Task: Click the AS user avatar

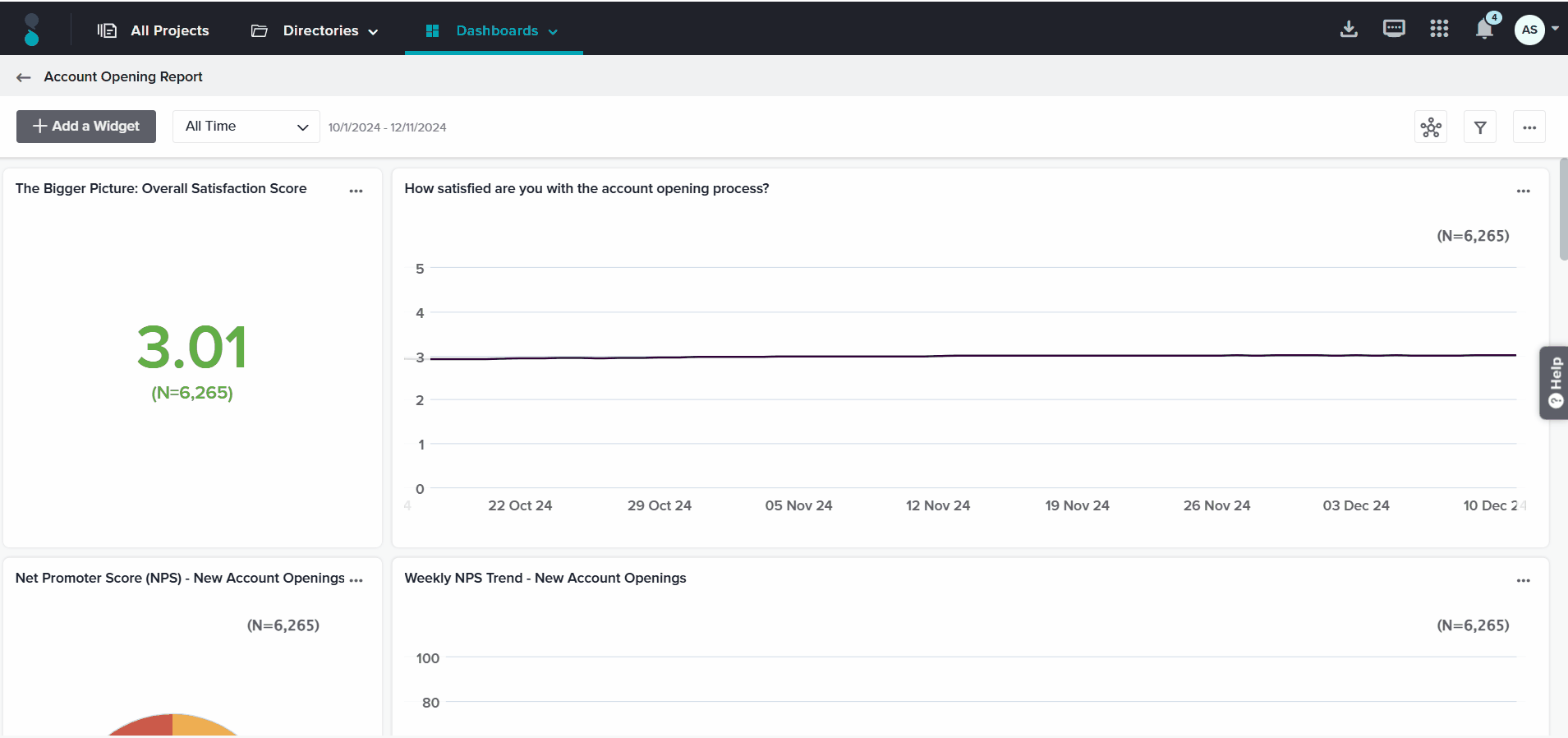Action: click(x=1529, y=30)
